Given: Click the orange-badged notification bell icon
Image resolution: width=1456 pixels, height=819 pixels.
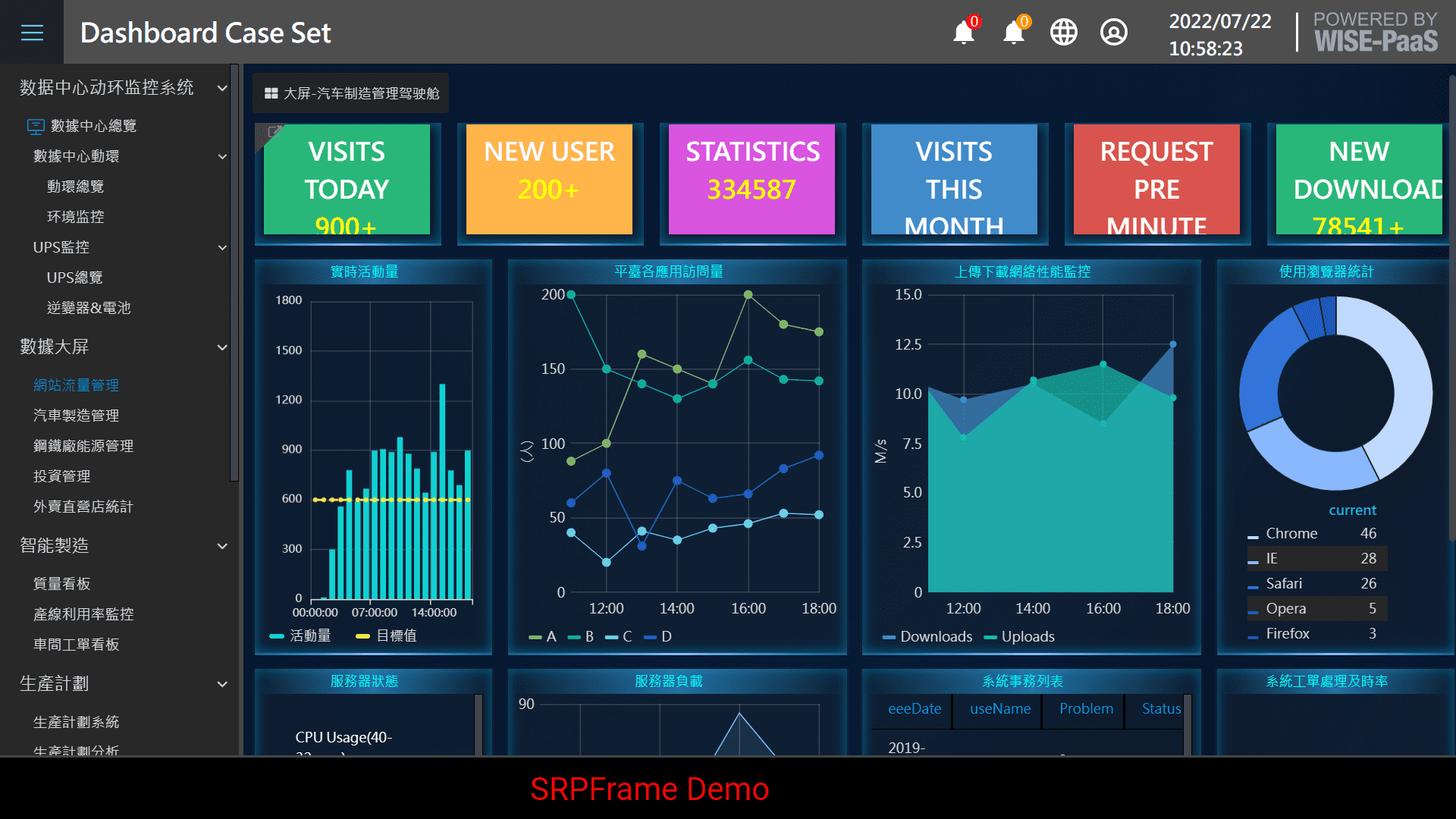Looking at the screenshot, I should pos(1014,33).
